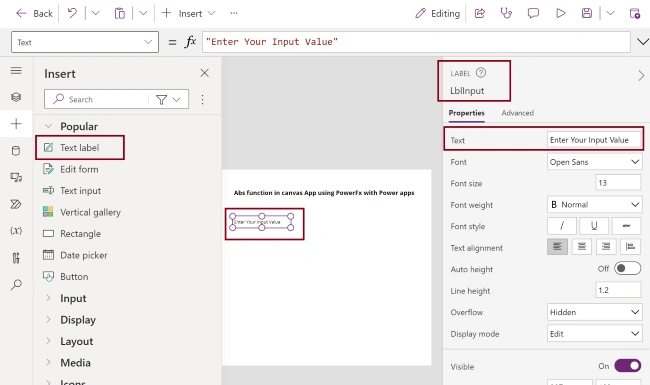The image size is (650, 385).
Task: Open the Insert menu in toolbar
Action: pyautogui.click(x=188, y=13)
